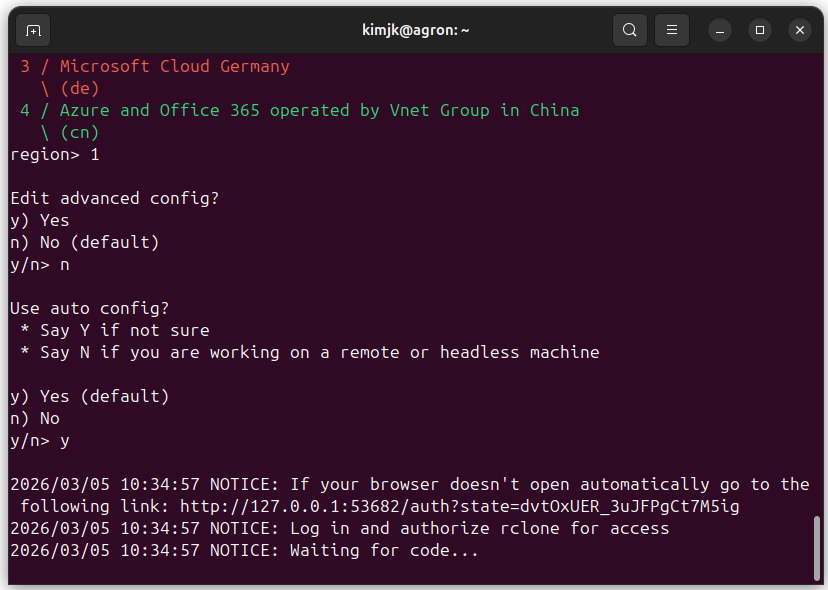Click the 'region> 1' prompt line
This screenshot has width=828, height=590.
pos(55,154)
